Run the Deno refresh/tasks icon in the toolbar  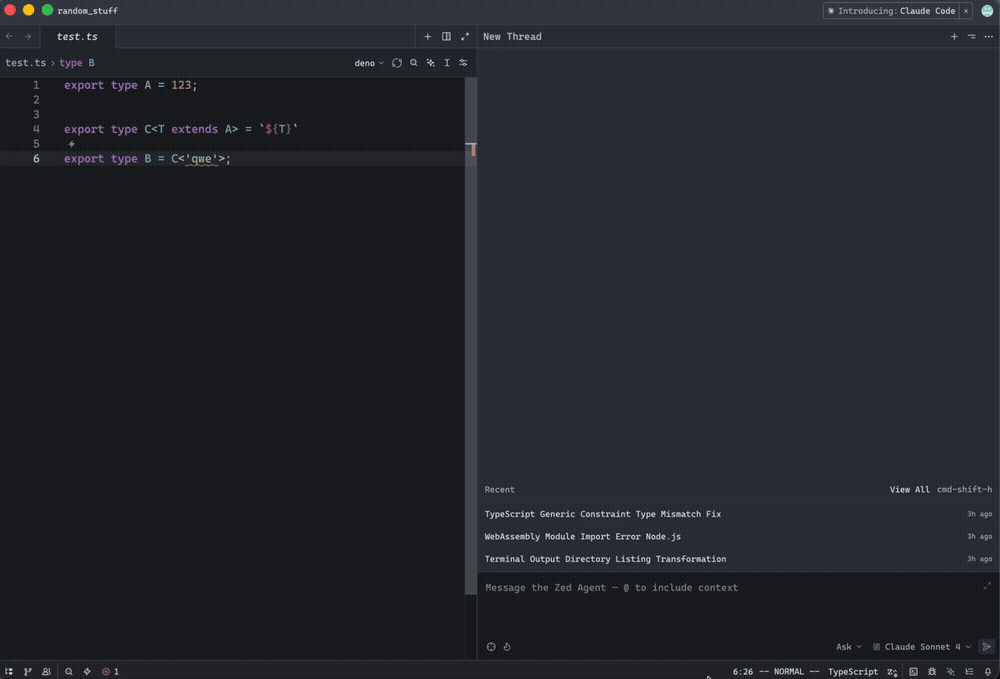397,62
